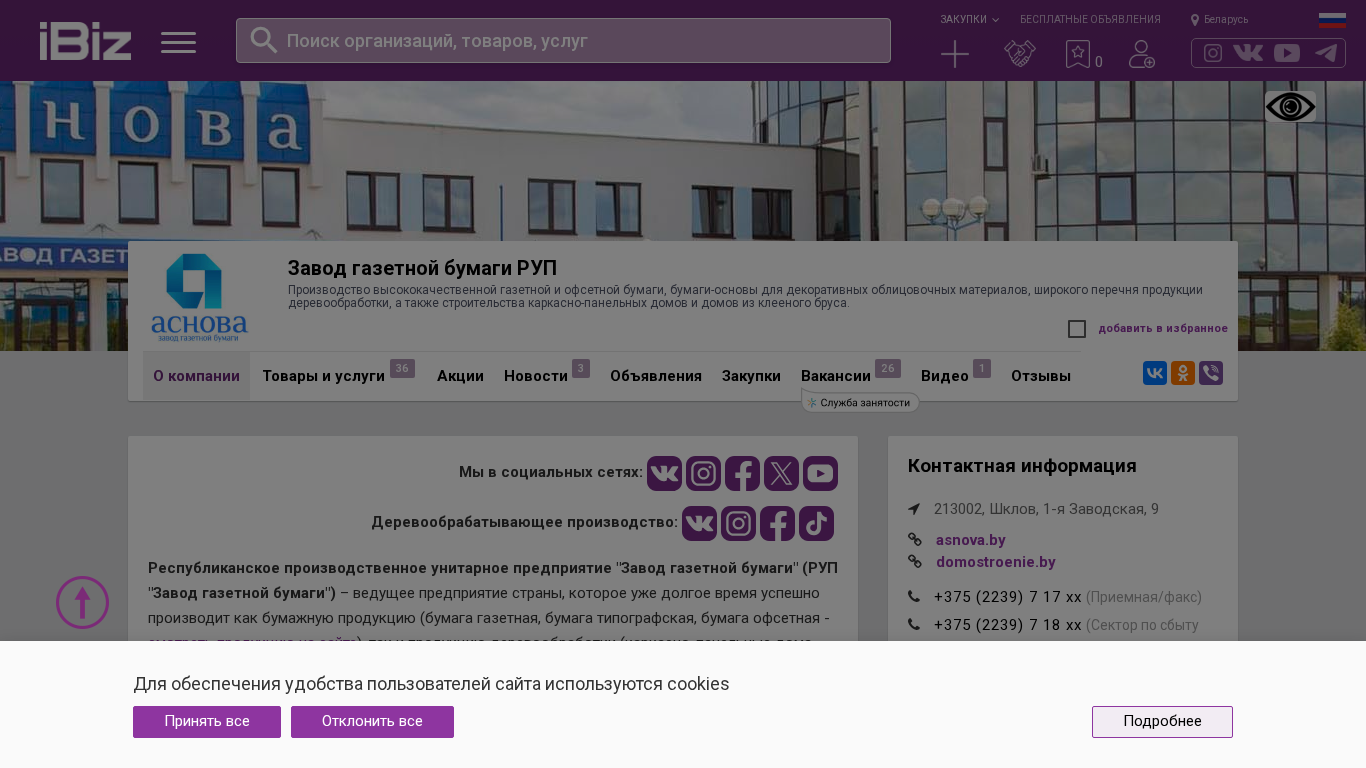
Task: Click the iBiz logo in the header
Action: pos(85,41)
